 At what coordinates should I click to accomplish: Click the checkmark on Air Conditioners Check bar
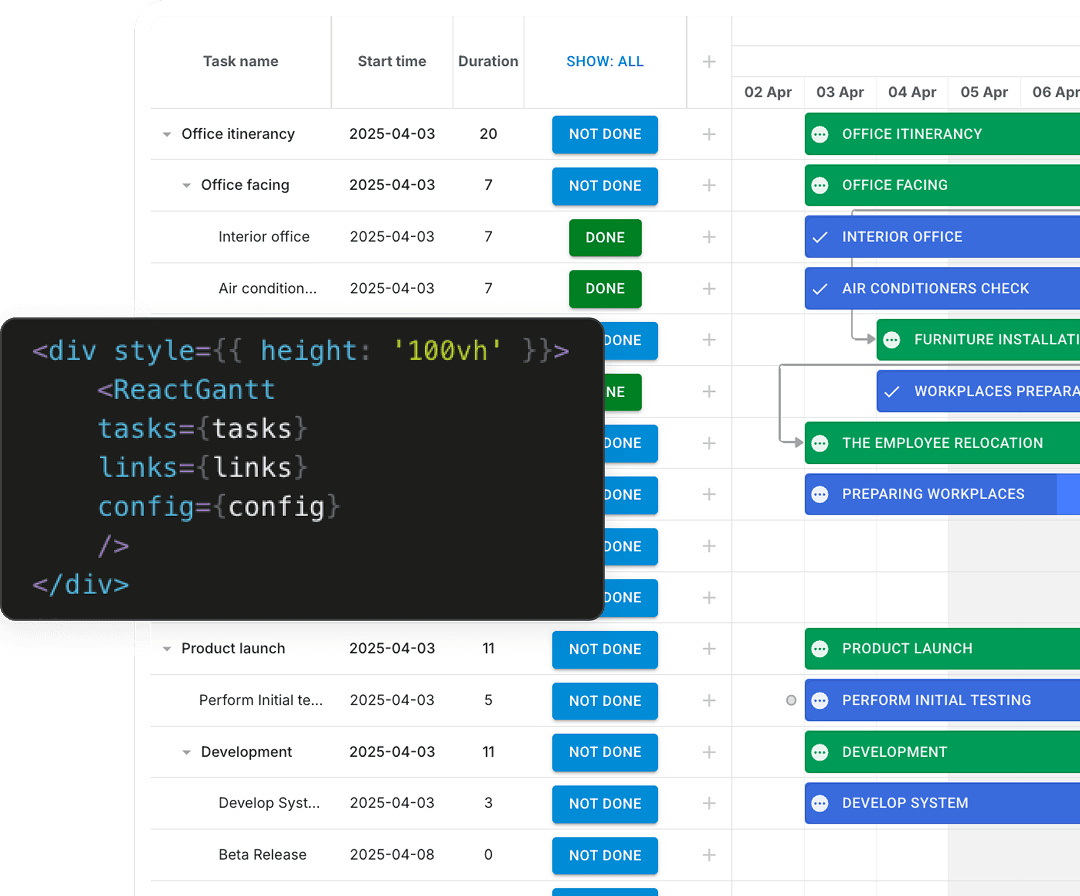tap(820, 289)
